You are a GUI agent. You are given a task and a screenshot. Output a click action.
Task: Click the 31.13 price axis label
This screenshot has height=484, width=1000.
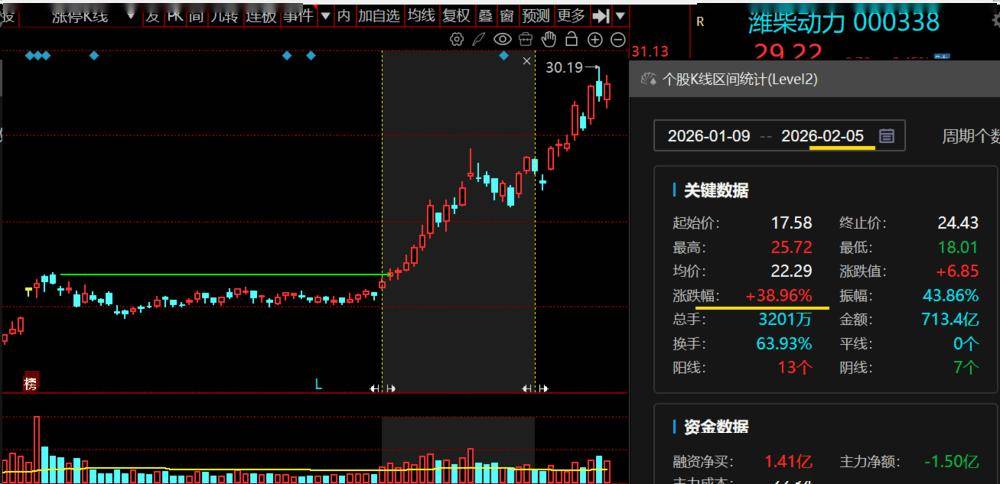pyautogui.click(x=649, y=52)
